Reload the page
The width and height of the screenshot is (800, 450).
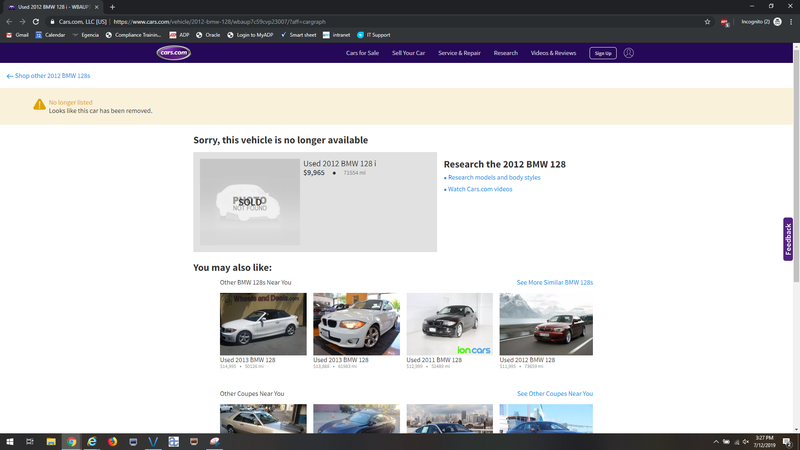(36, 21)
